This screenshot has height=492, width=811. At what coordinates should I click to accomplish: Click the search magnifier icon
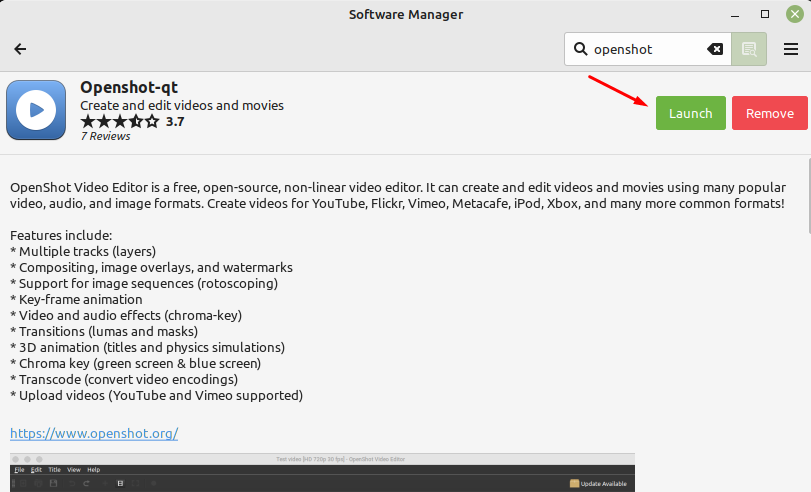[580, 49]
